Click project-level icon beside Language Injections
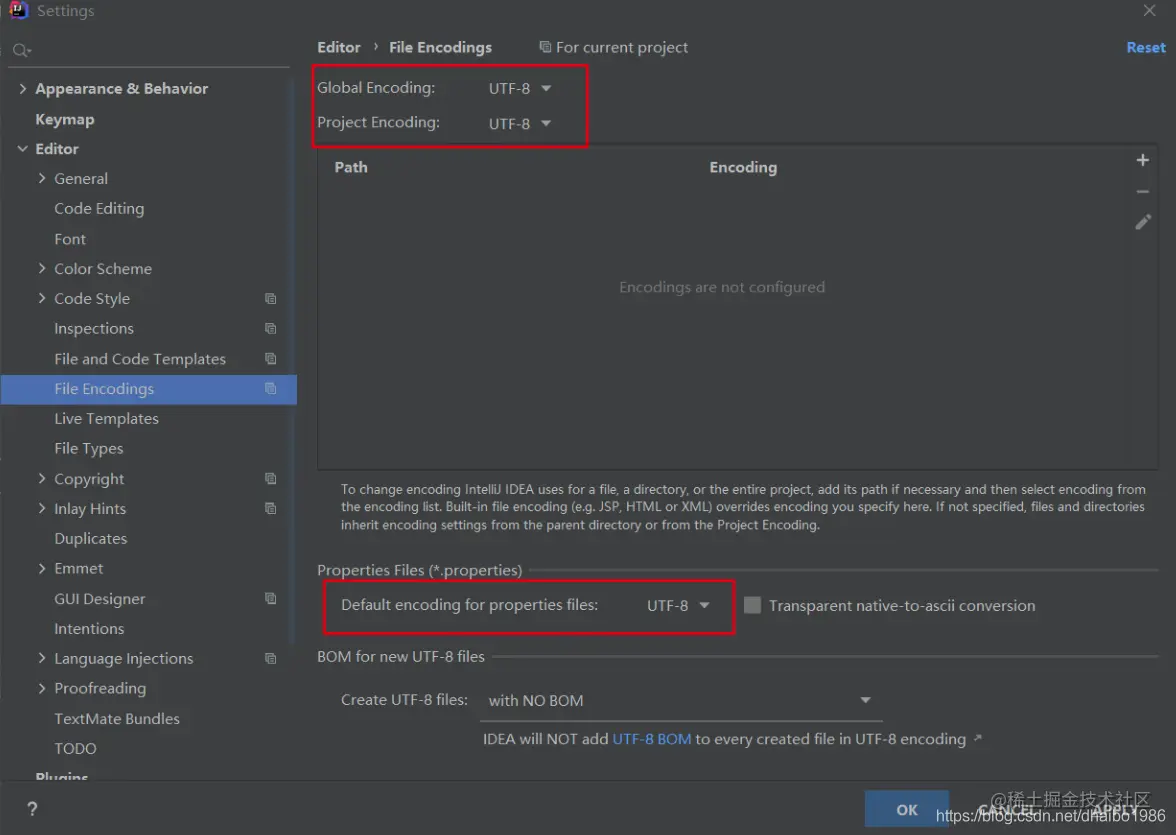Image resolution: width=1176 pixels, height=835 pixels. (271, 659)
